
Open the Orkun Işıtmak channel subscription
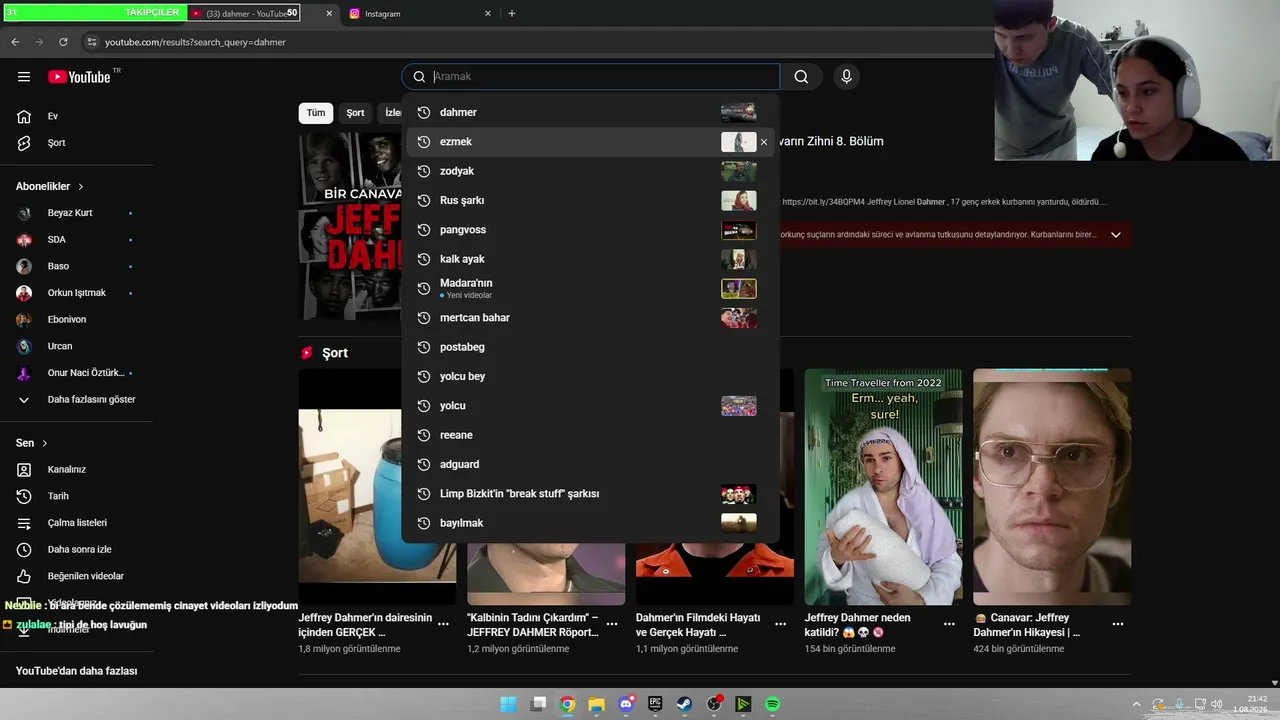pos(77,293)
